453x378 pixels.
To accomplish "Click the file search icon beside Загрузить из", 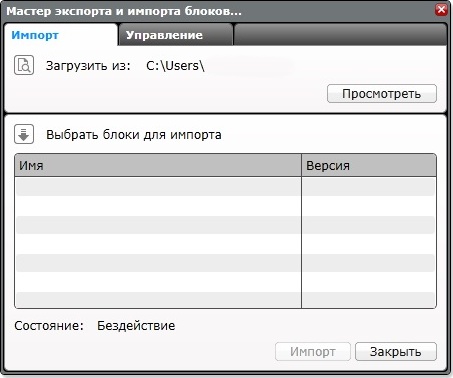I will 24,65.
